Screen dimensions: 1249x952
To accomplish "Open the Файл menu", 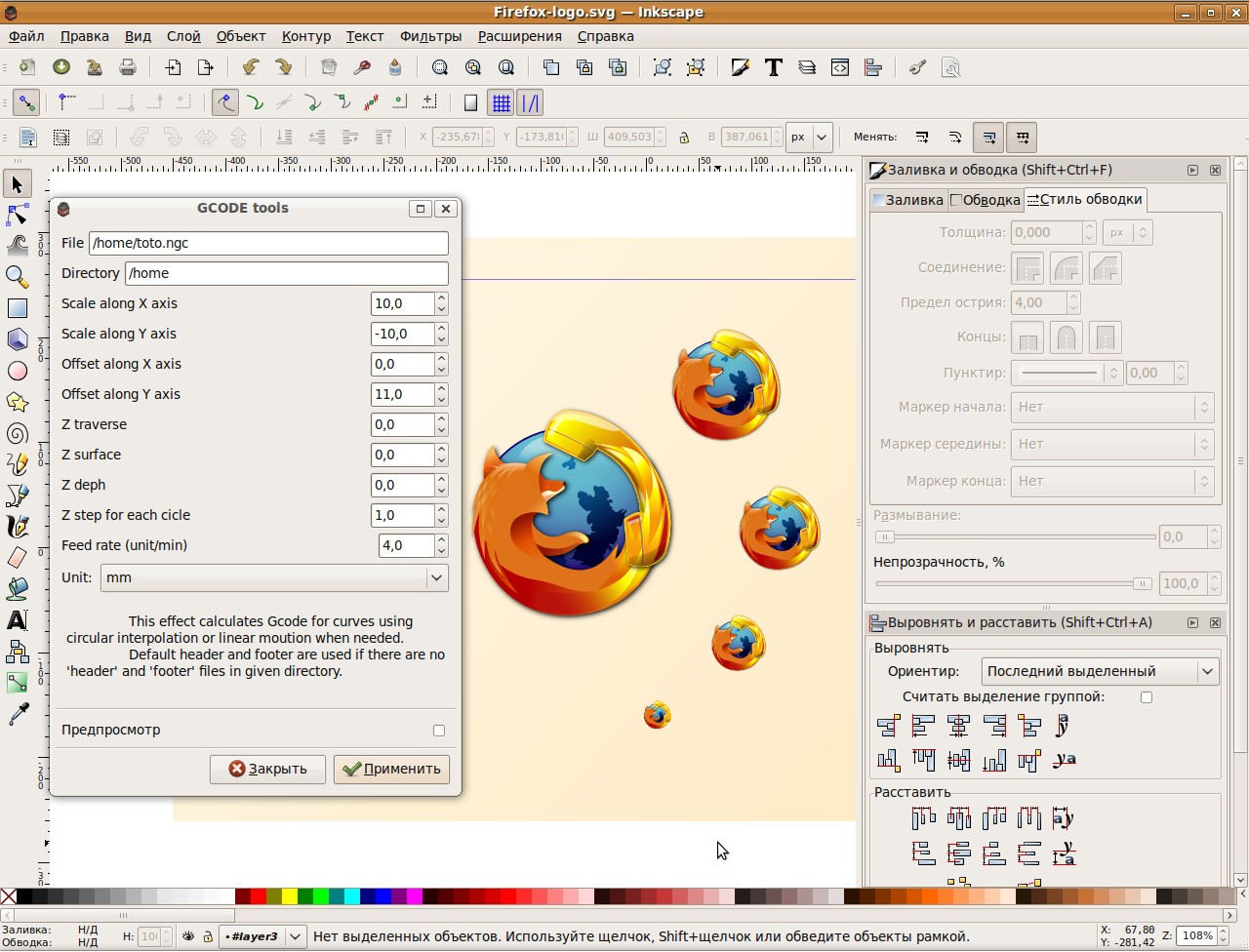I will tap(26, 36).
